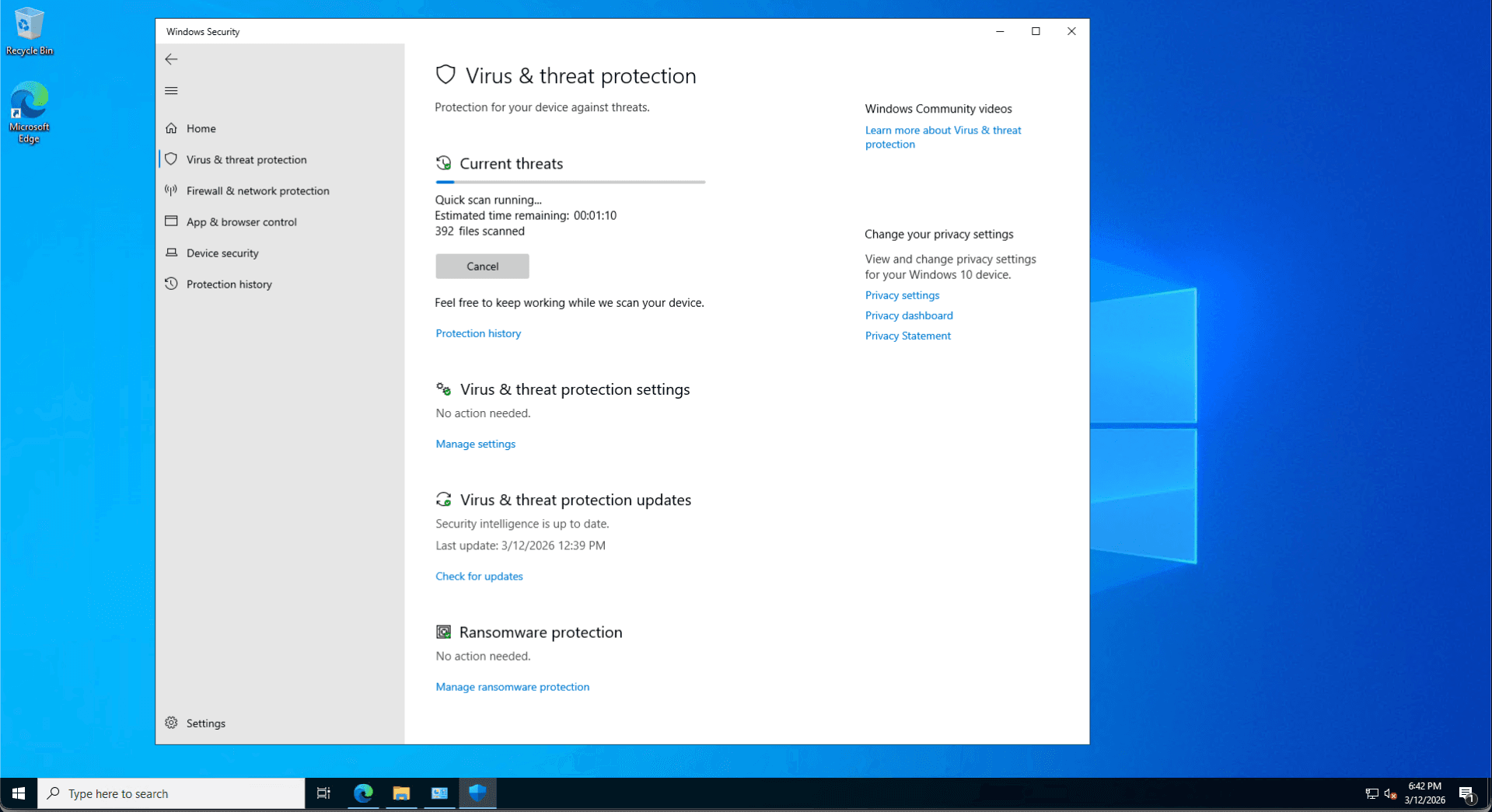Screen dimensions: 1492x812
Task: Minimize the Windows Security window
Action: pyautogui.click(x=1000, y=31)
